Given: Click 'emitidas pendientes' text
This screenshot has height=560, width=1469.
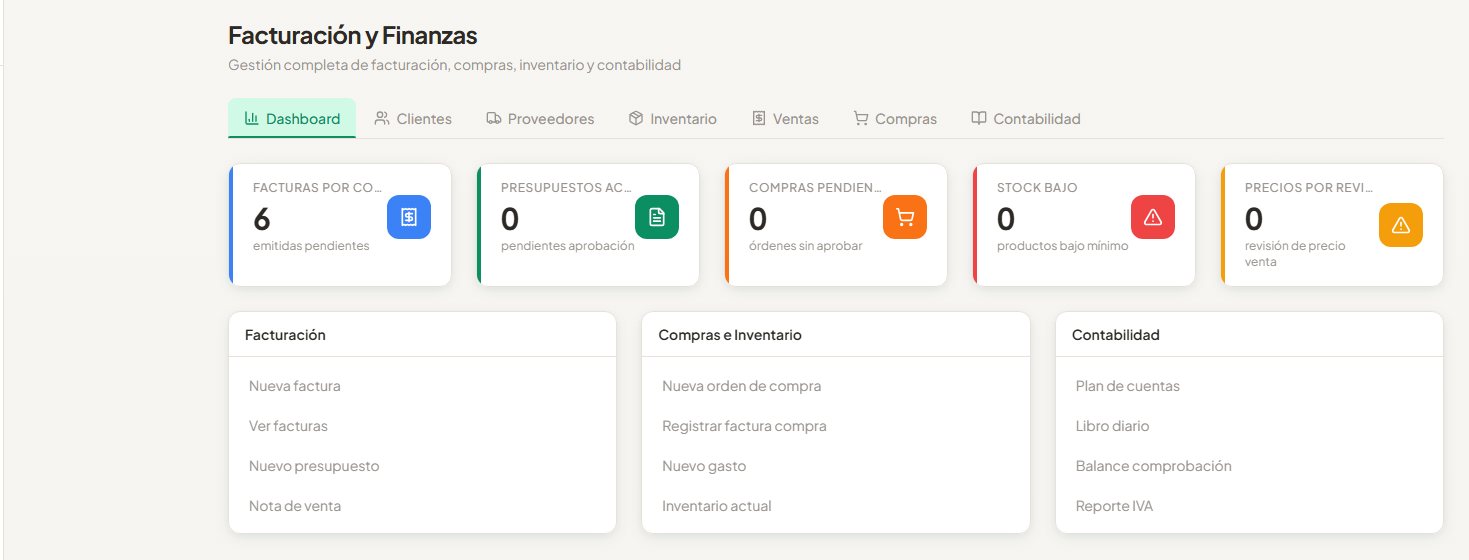Looking at the screenshot, I should [x=311, y=246].
